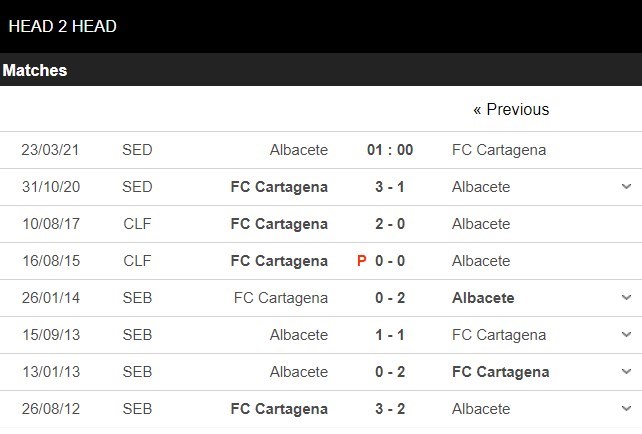The image size is (642, 434).
Task: Click the SEB league label on 15/09/13
Action: click(137, 335)
